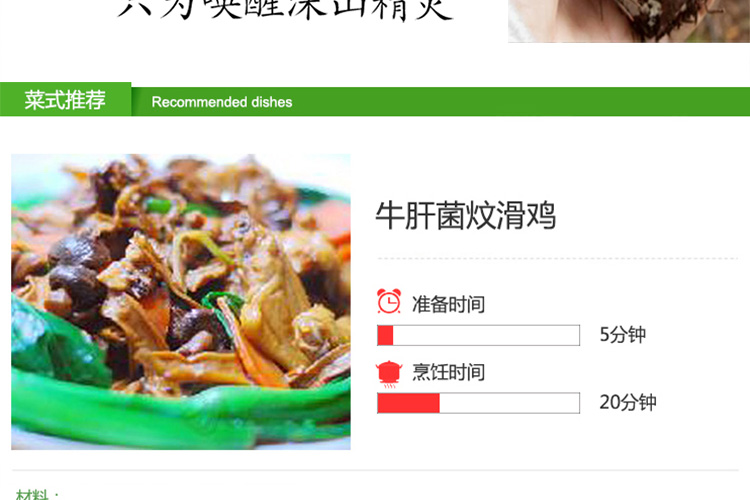This screenshot has width=750, height=500.
Task: Open the dried mushroom image at top right
Action: pyautogui.click(x=629, y=21)
